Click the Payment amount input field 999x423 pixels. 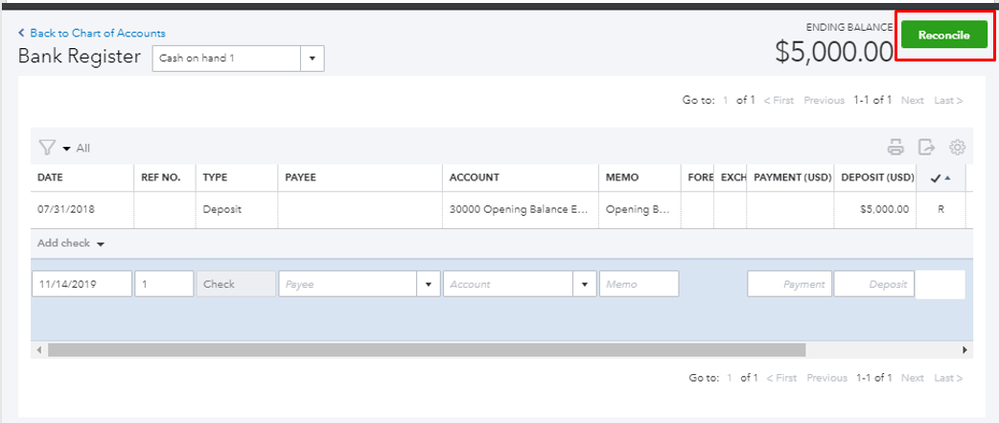[789, 284]
